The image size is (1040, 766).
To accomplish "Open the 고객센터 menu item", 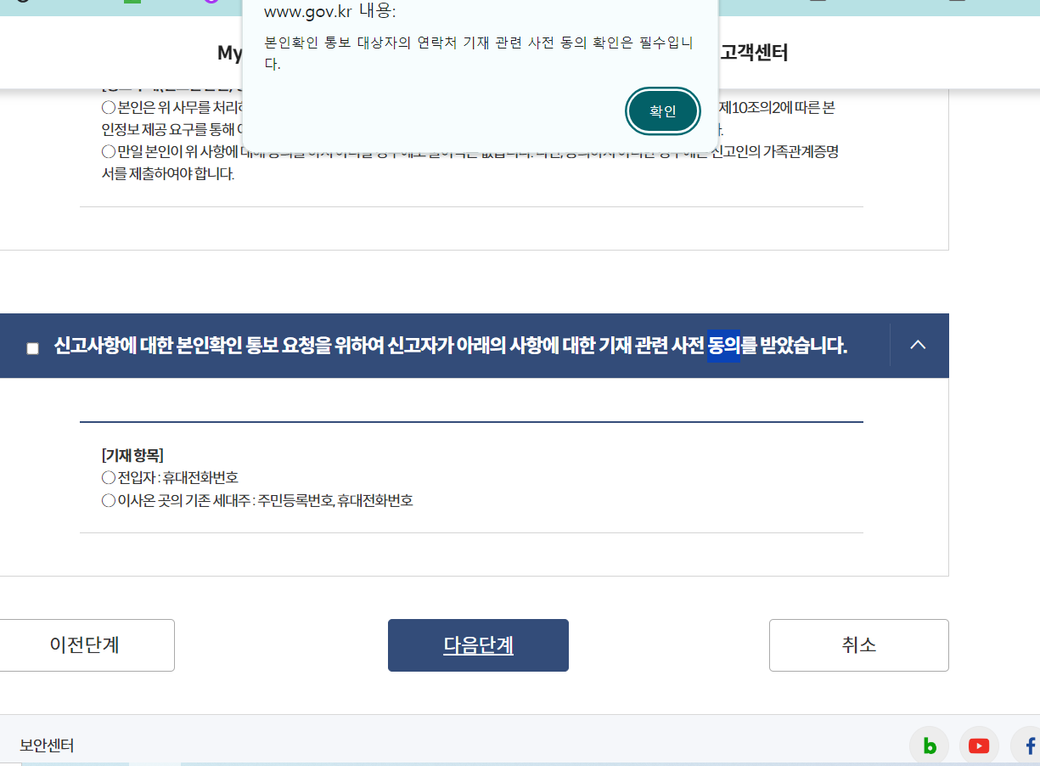I will [x=754, y=53].
